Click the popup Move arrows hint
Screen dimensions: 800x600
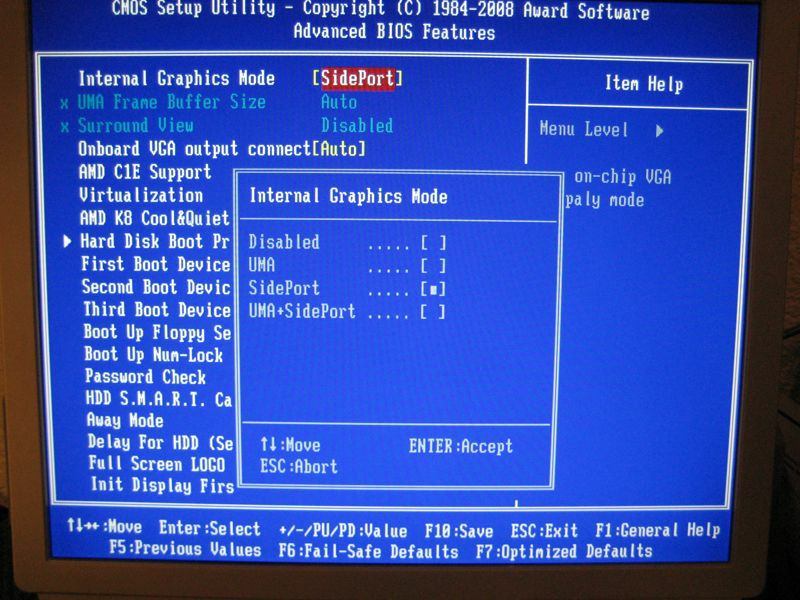pyautogui.click(x=290, y=445)
